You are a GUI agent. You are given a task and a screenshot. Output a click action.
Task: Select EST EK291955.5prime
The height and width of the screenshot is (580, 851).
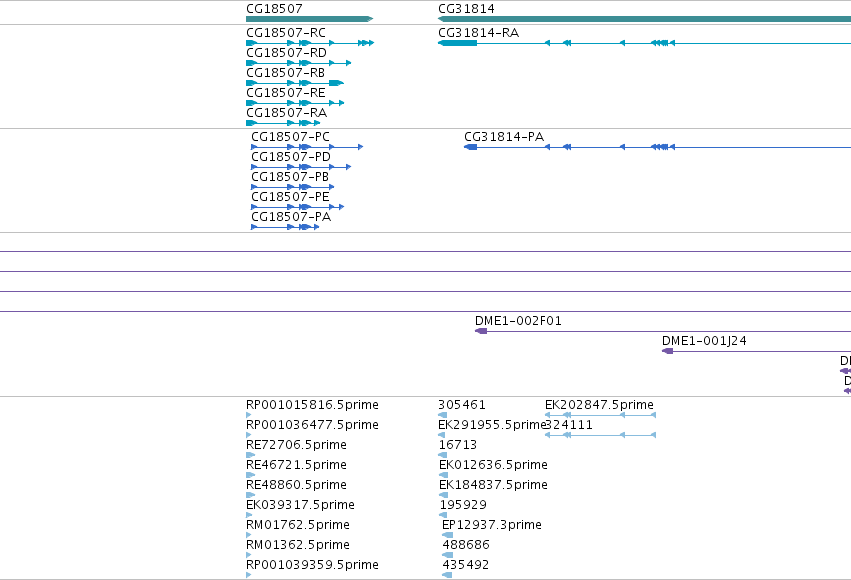491,425
